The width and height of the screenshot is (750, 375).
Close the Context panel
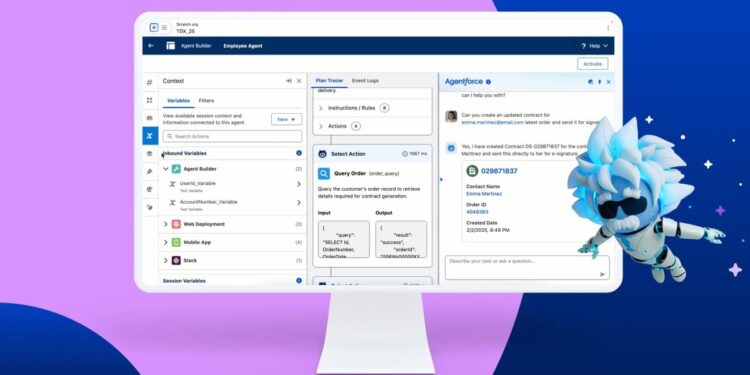point(299,81)
